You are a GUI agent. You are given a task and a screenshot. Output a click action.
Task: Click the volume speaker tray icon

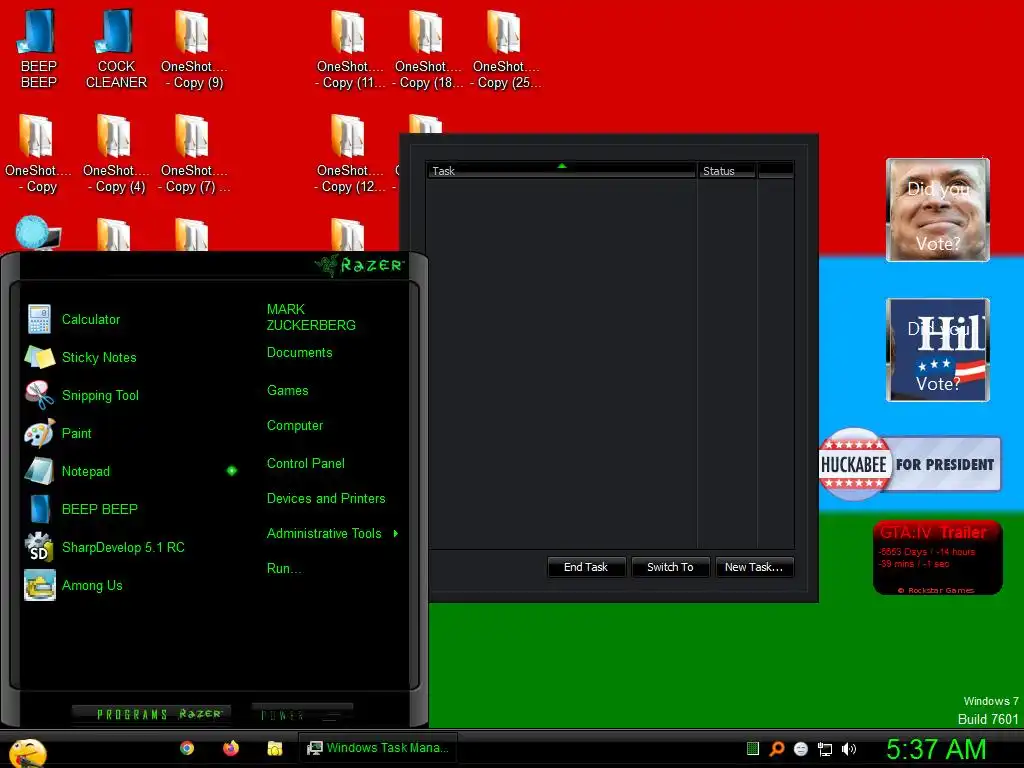click(x=849, y=749)
